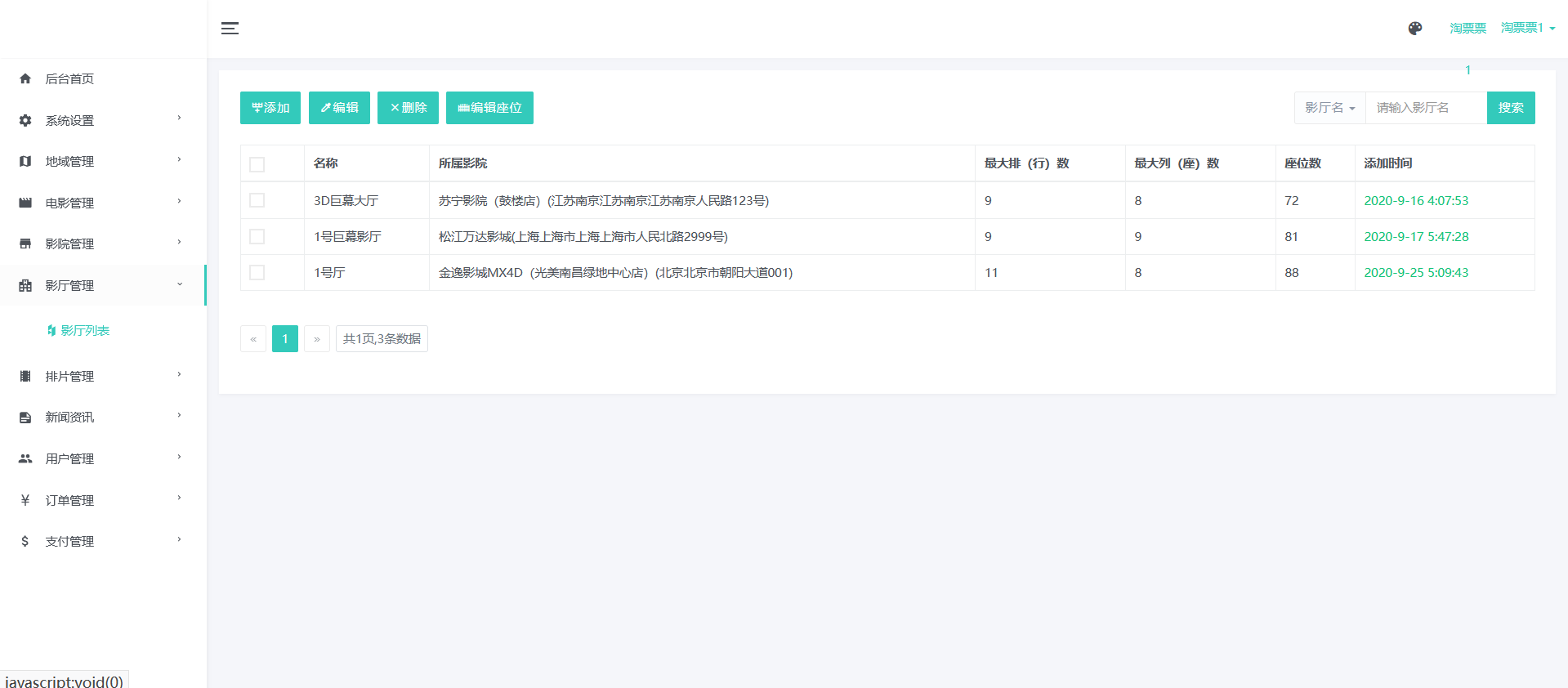Open the theme color palette icon
Image resolution: width=1568 pixels, height=688 pixels.
pos(1415,29)
